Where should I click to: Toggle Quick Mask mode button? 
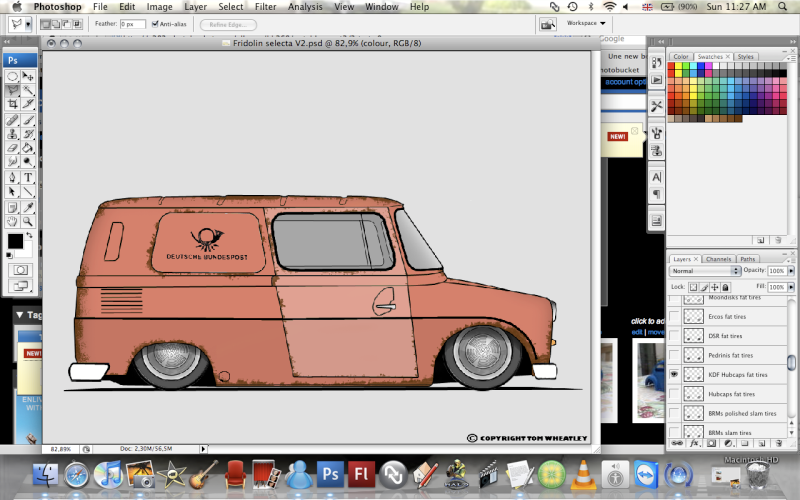coord(20,270)
